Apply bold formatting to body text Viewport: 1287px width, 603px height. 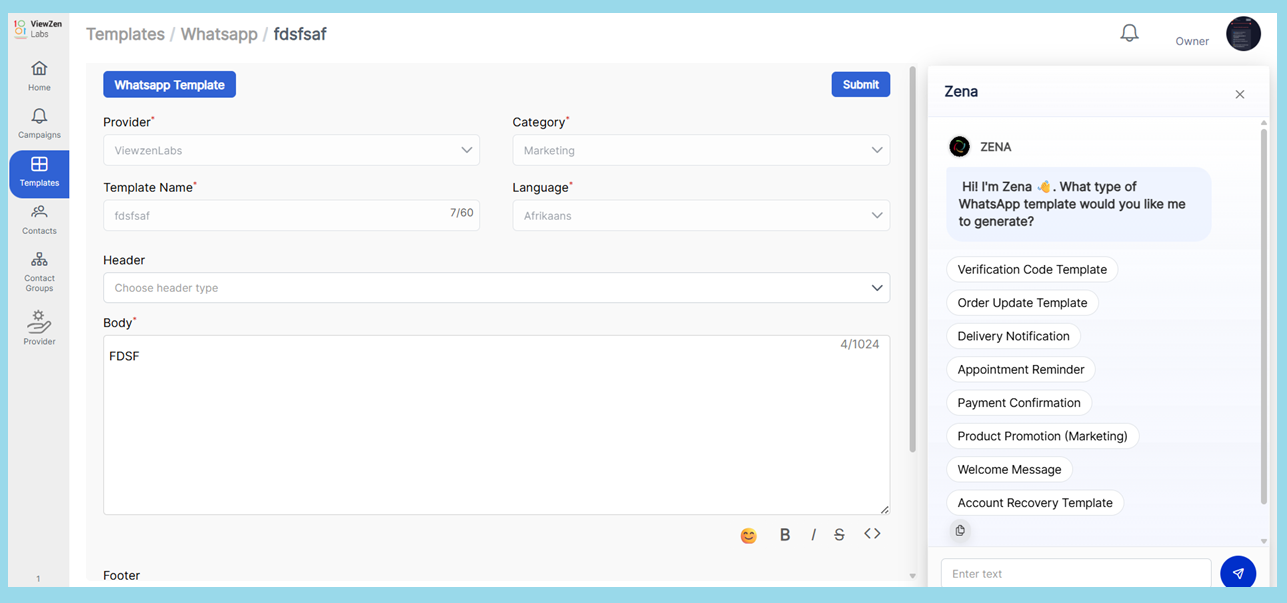[785, 535]
